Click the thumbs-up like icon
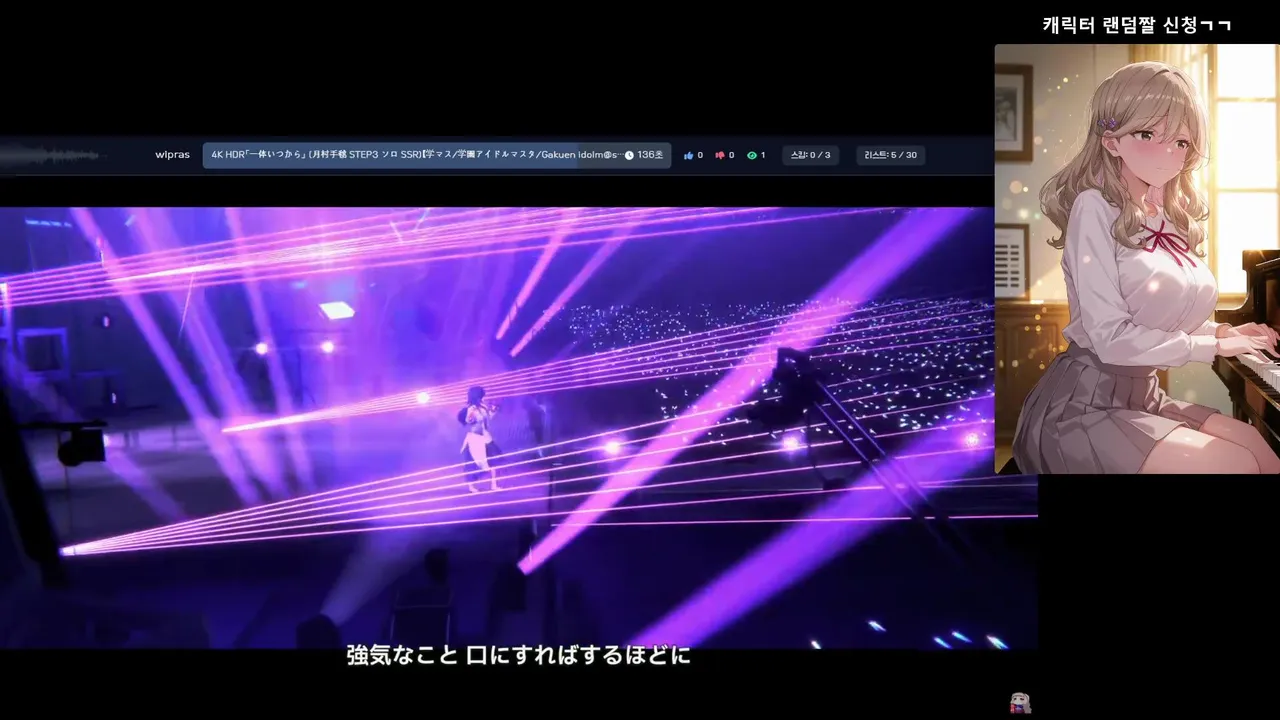 688,155
